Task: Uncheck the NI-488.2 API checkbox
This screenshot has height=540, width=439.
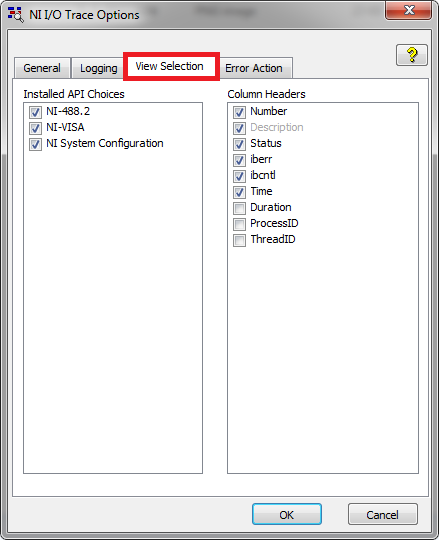Action: pos(35,112)
